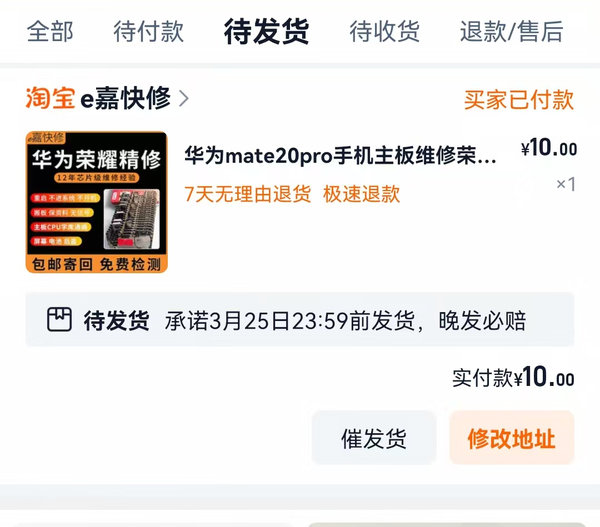This screenshot has width=600, height=527.
Task: Switch to the 全部 orders tab
Action: [x=50, y=31]
